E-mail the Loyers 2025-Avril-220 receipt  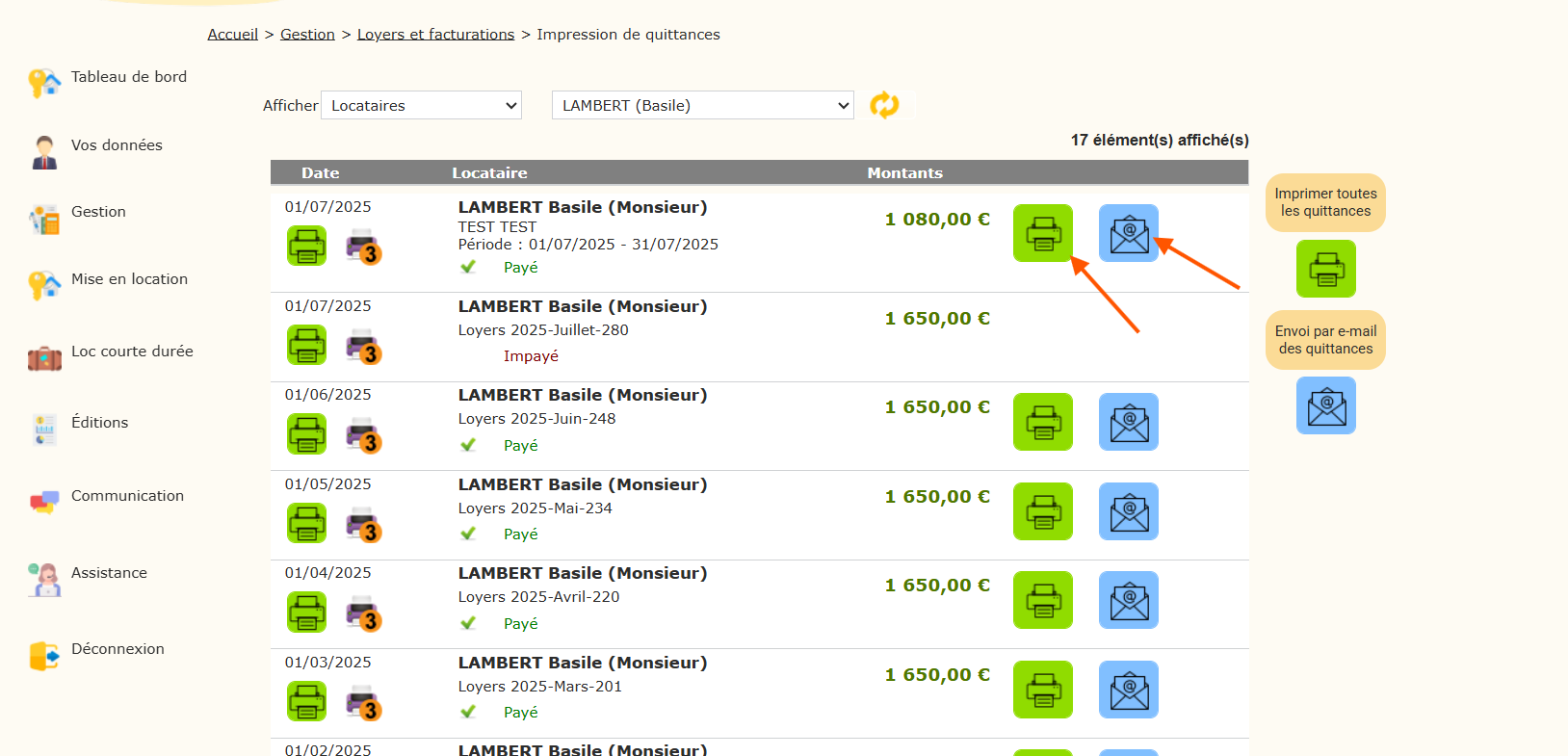click(x=1129, y=600)
